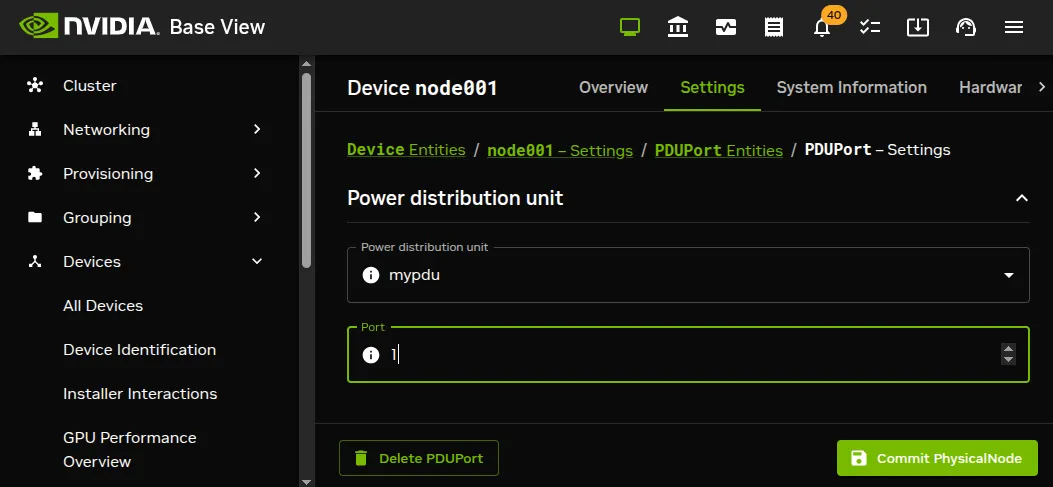Open the checklist tasks icon

click(870, 27)
